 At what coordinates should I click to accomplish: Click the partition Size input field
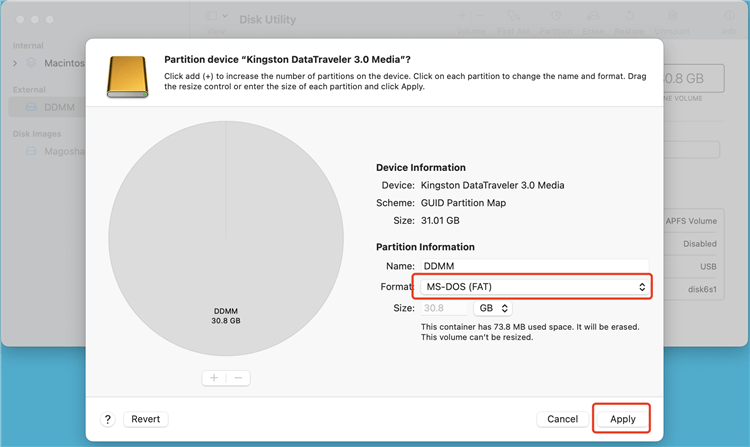pyautogui.click(x=442, y=309)
